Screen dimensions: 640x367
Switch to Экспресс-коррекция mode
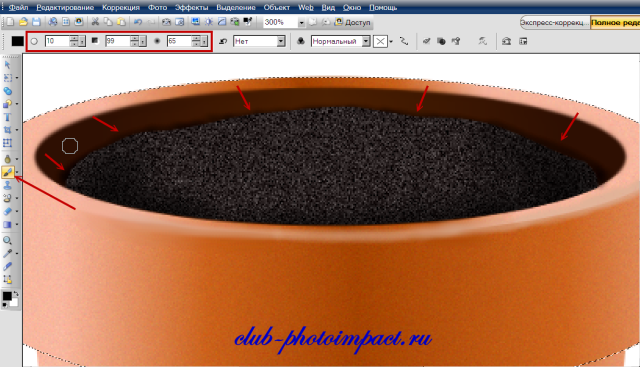554,22
